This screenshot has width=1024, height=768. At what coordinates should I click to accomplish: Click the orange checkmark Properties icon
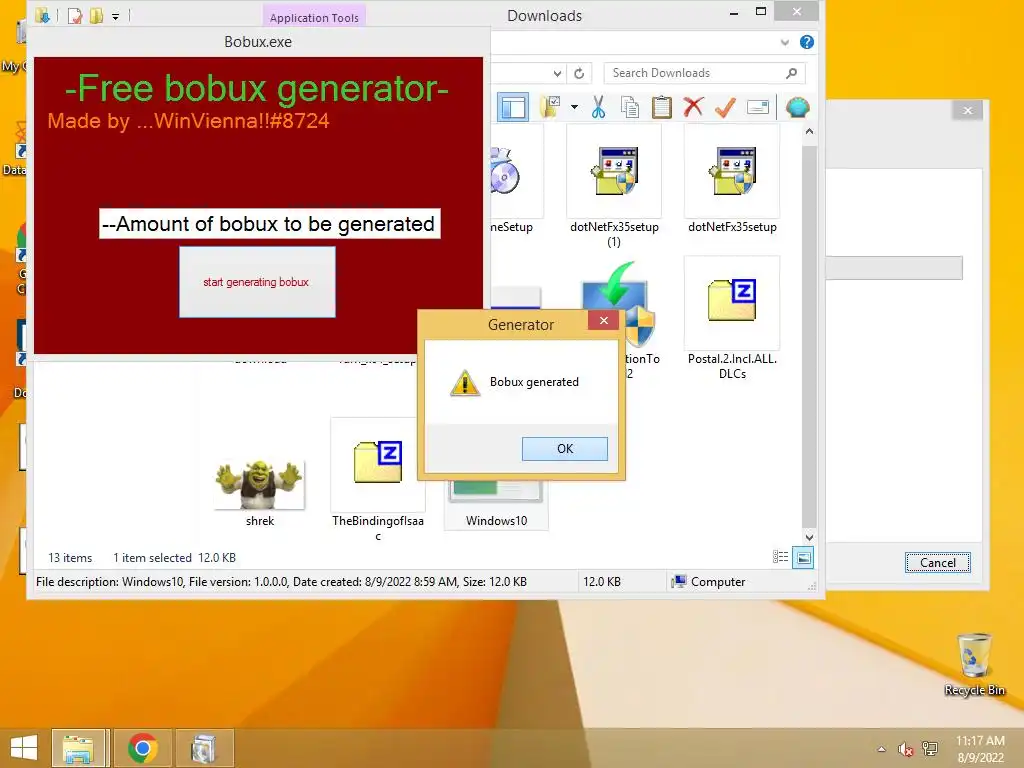click(726, 107)
